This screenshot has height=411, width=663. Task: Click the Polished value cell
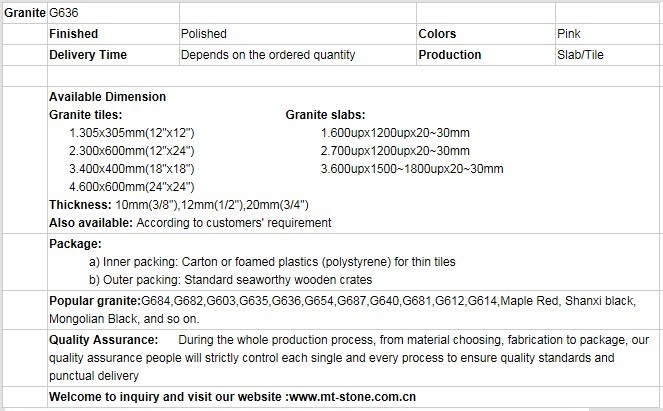tap(298, 34)
